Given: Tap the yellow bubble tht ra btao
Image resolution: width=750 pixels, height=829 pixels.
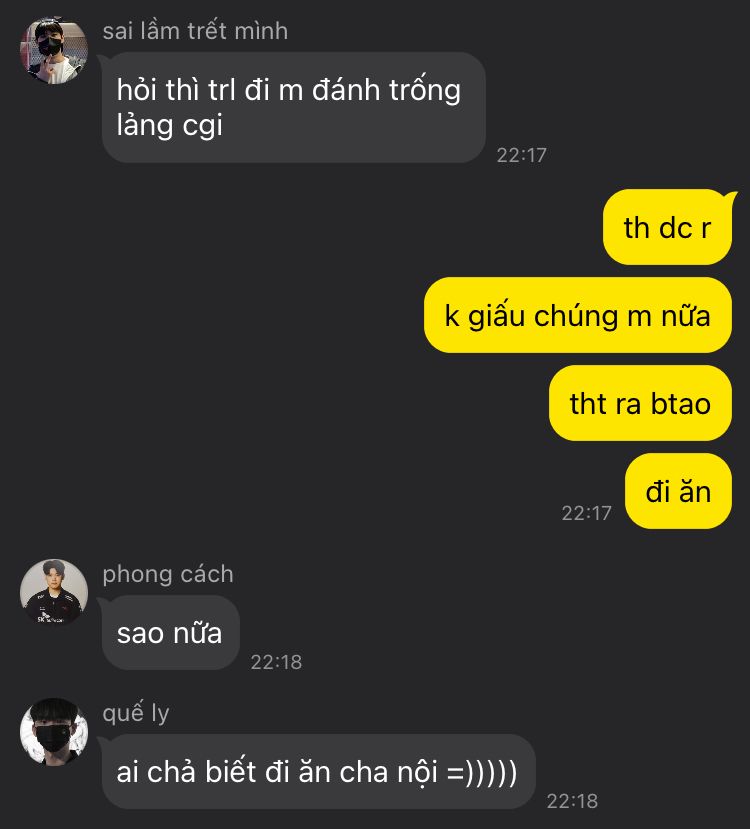Looking at the screenshot, I should pos(640,403).
